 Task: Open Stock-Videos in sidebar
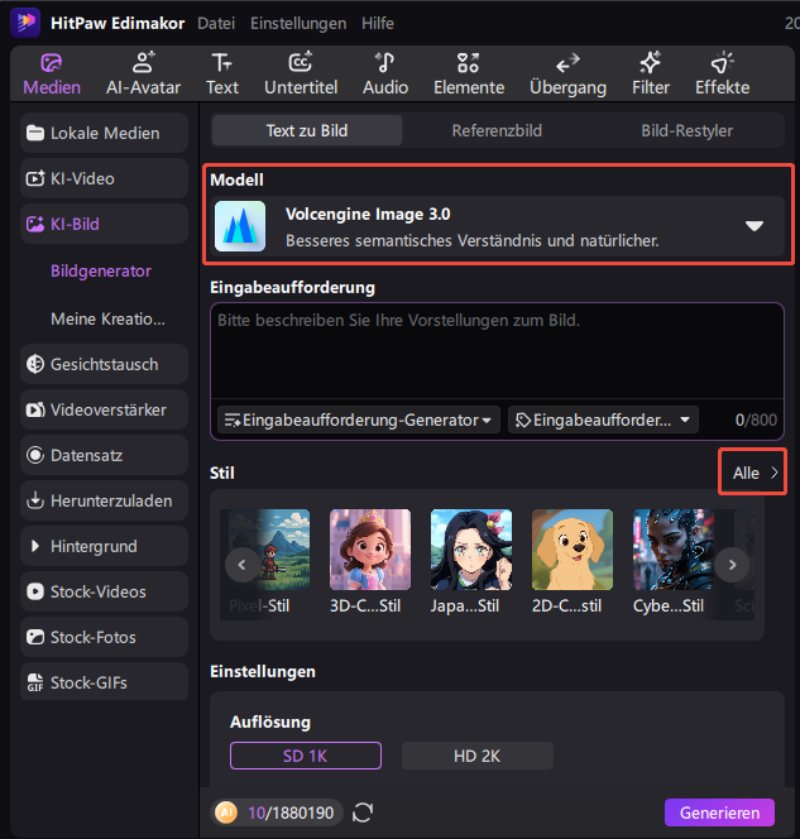[104, 592]
